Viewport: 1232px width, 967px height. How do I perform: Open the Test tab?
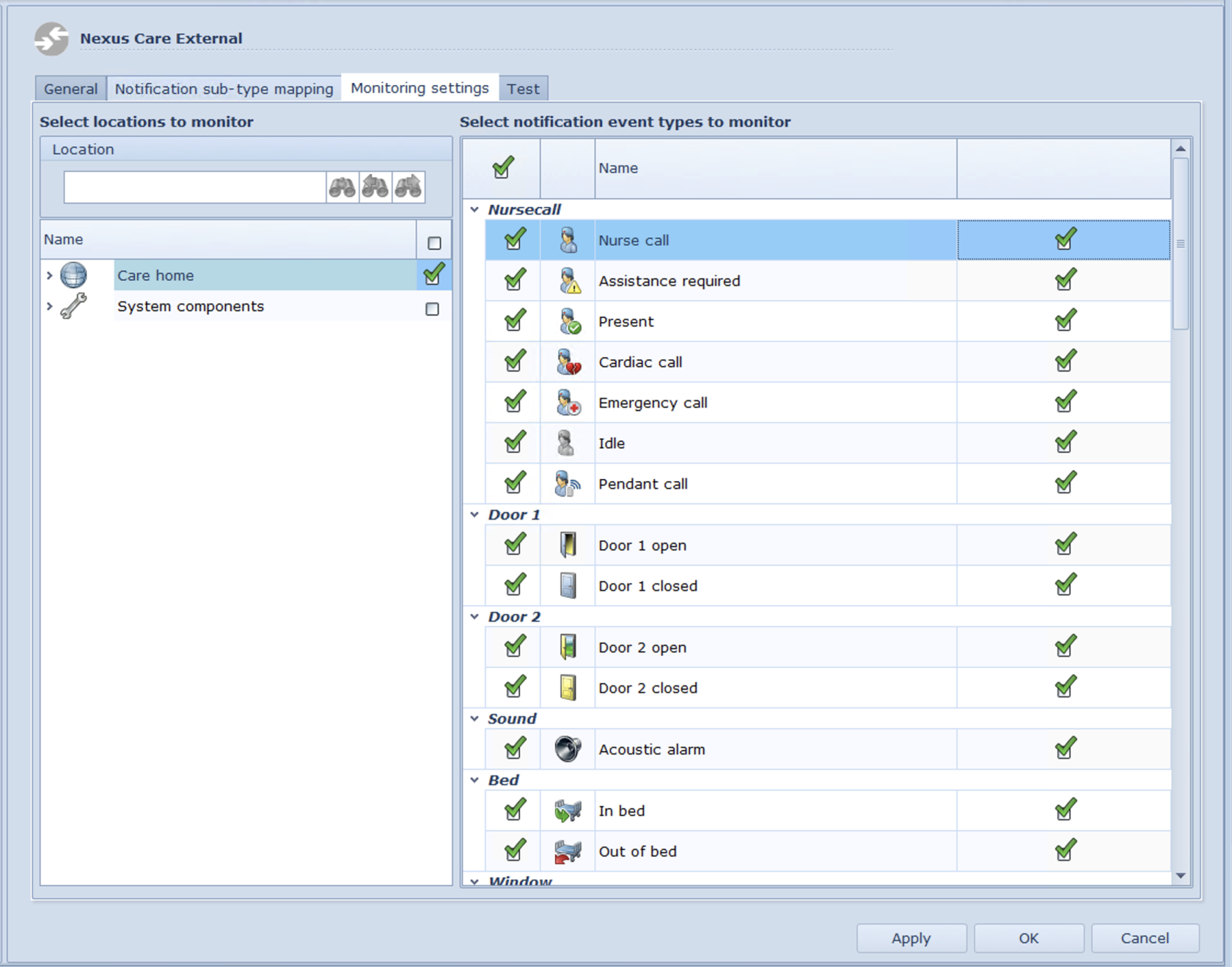click(524, 88)
